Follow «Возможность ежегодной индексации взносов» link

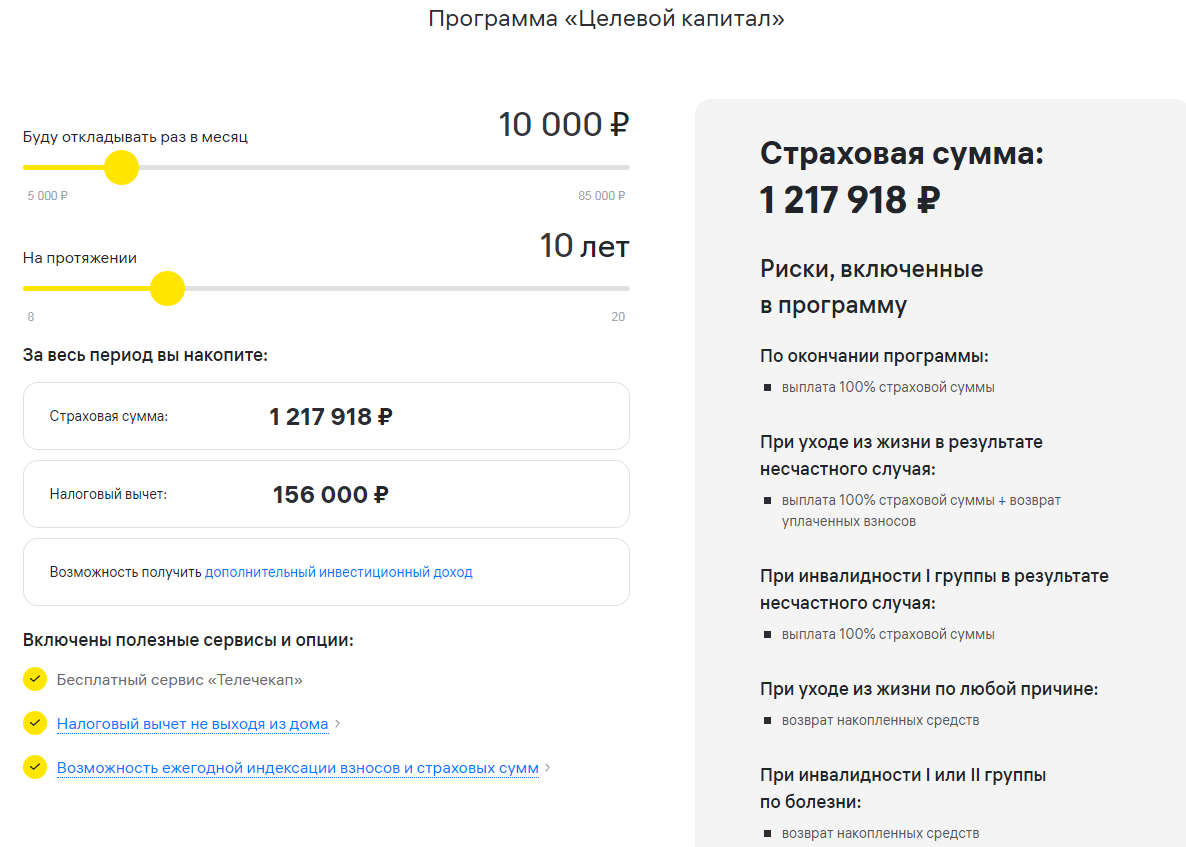pyautogui.click(x=297, y=768)
